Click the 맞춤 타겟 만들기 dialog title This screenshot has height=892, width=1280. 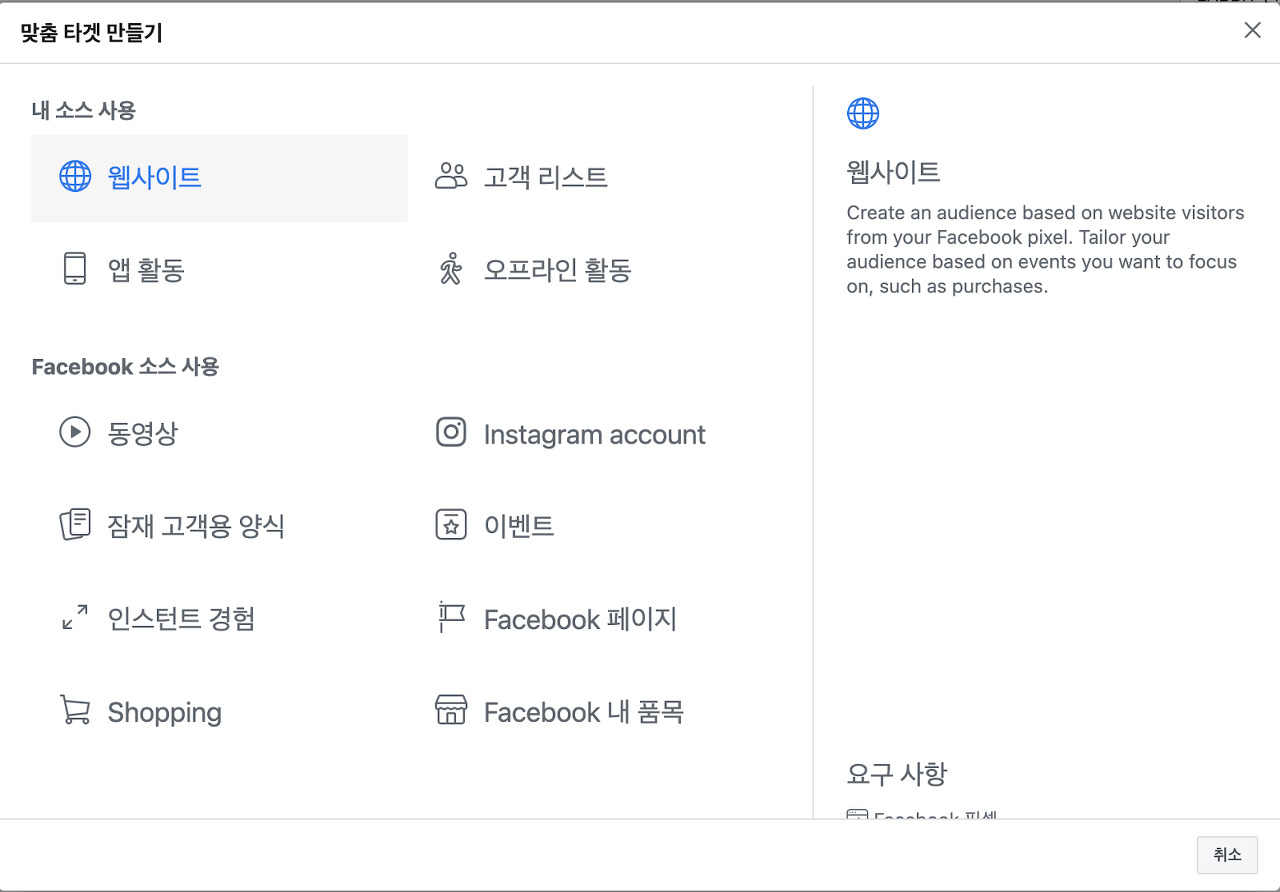point(91,33)
